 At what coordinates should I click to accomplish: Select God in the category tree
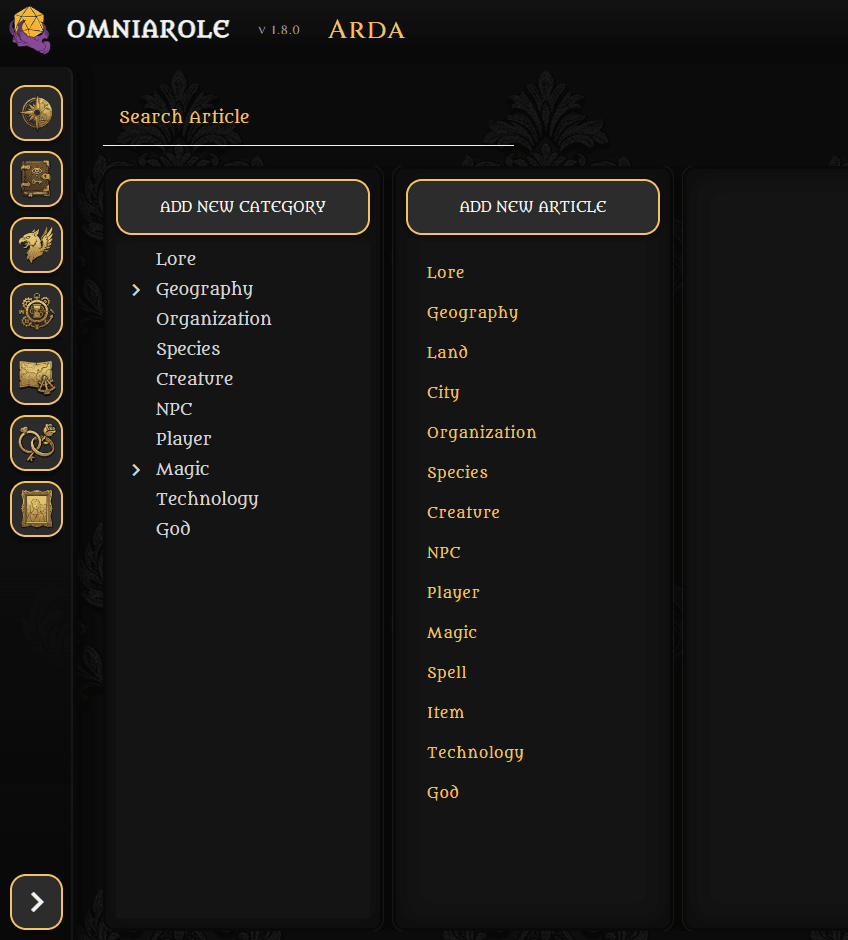pyautogui.click(x=173, y=529)
